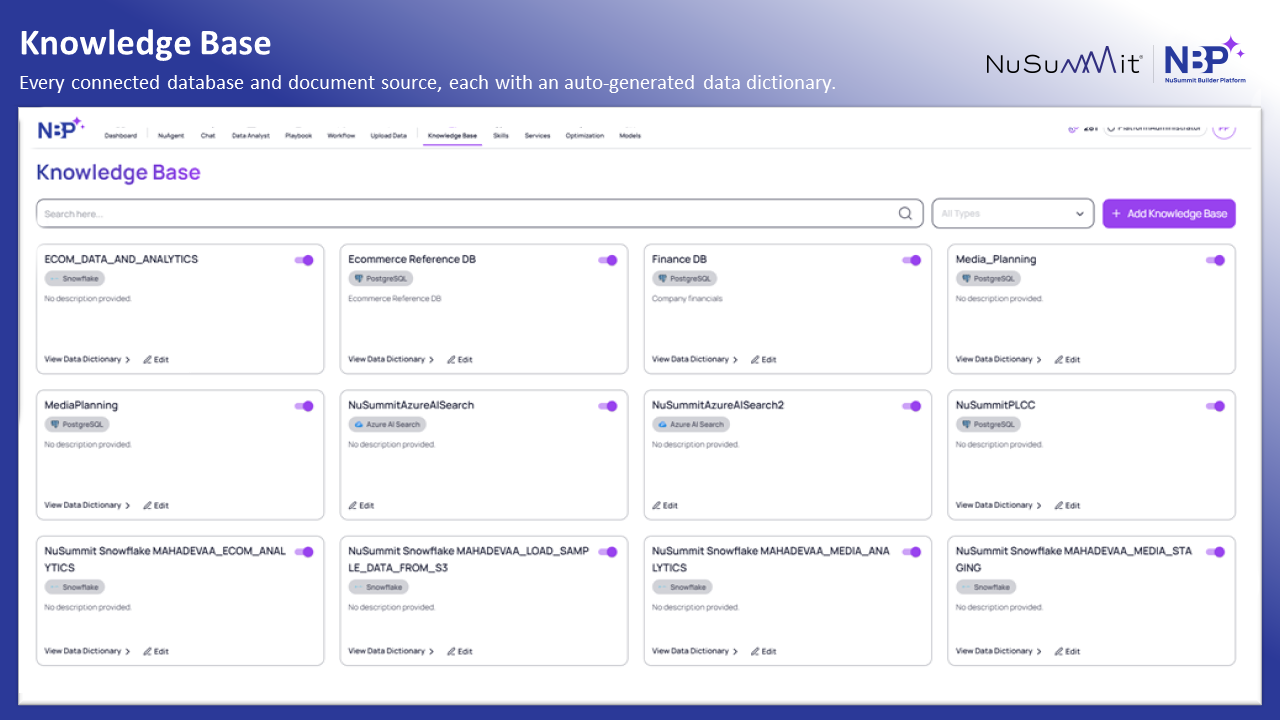Switch off NuSummitAzureAISearch2 toggle
Viewport: 1280px width, 720px height.
click(912, 406)
